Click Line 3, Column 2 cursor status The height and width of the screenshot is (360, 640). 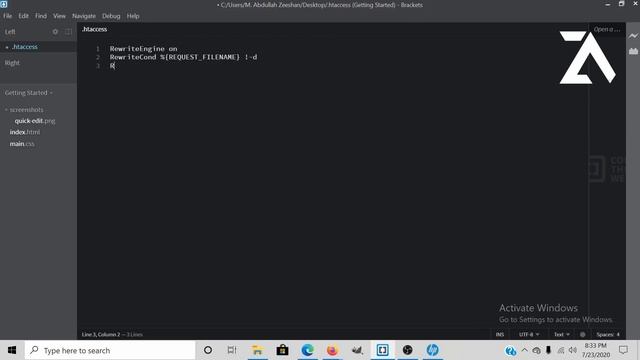pyautogui.click(x=101, y=334)
